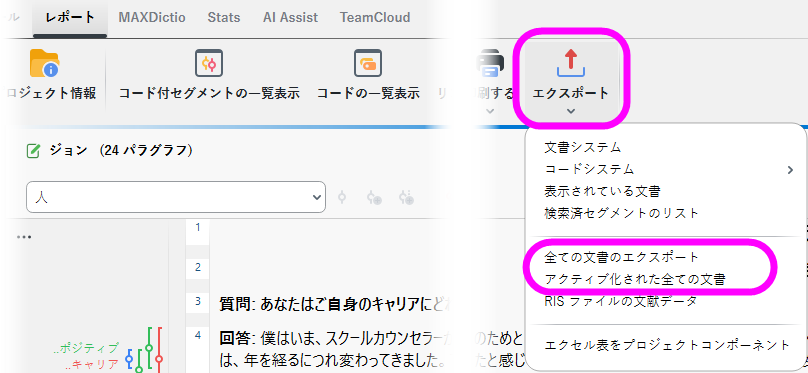This screenshot has width=808, height=373.
Task: Choose 文書システム from export menu
Action: click(583, 147)
